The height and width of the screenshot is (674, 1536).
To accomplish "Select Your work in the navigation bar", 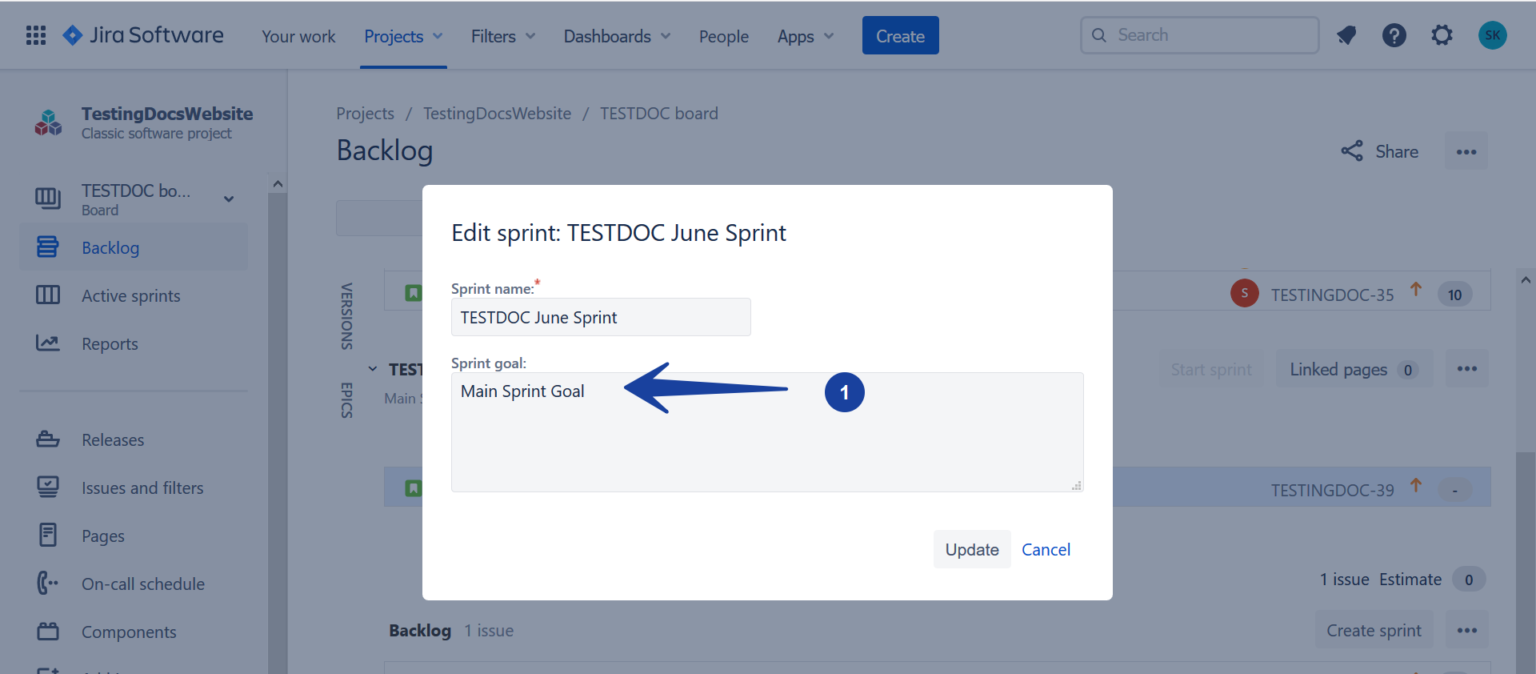I will click(x=298, y=36).
